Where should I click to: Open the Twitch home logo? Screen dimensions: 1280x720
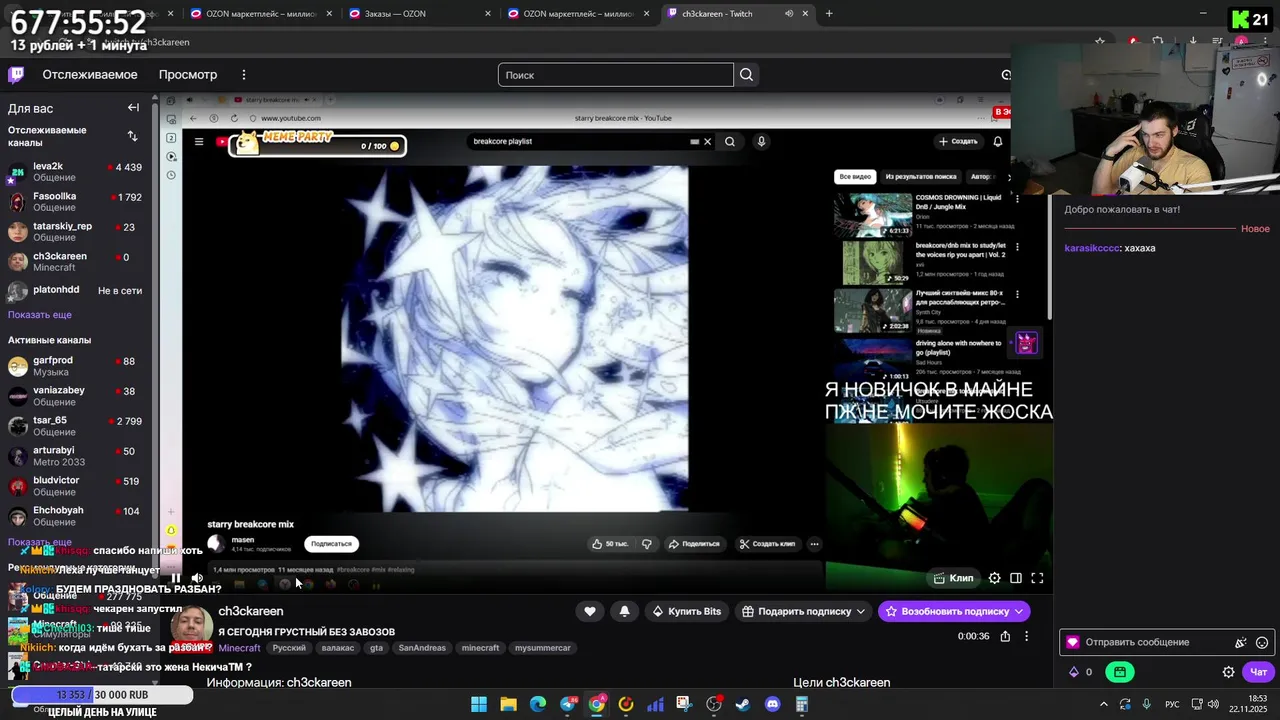pyautogui.click(x=16, y=75)
